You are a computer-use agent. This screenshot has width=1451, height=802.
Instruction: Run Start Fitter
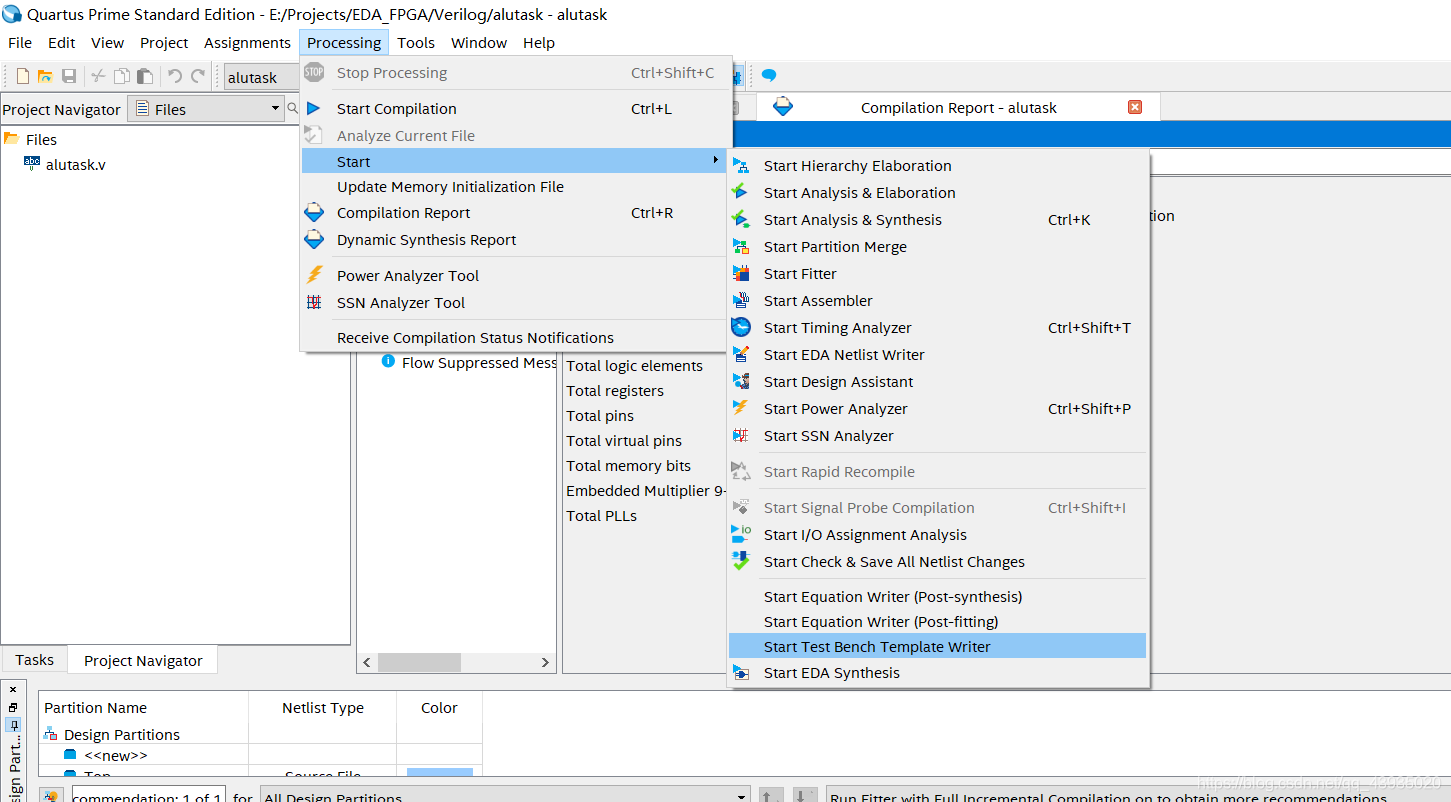[x=800, y=273]
